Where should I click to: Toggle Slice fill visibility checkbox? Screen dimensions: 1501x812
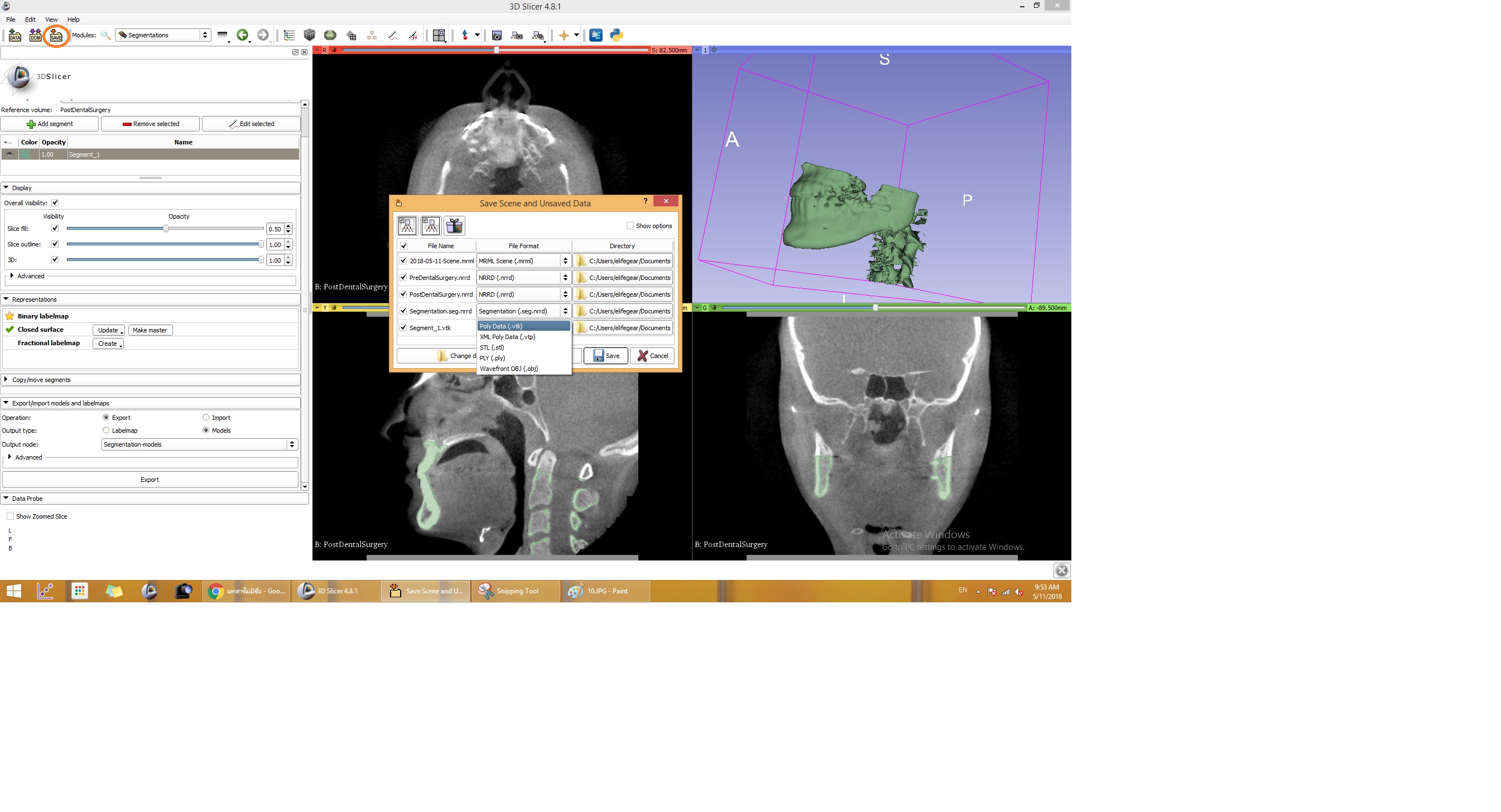coord(55,228)
